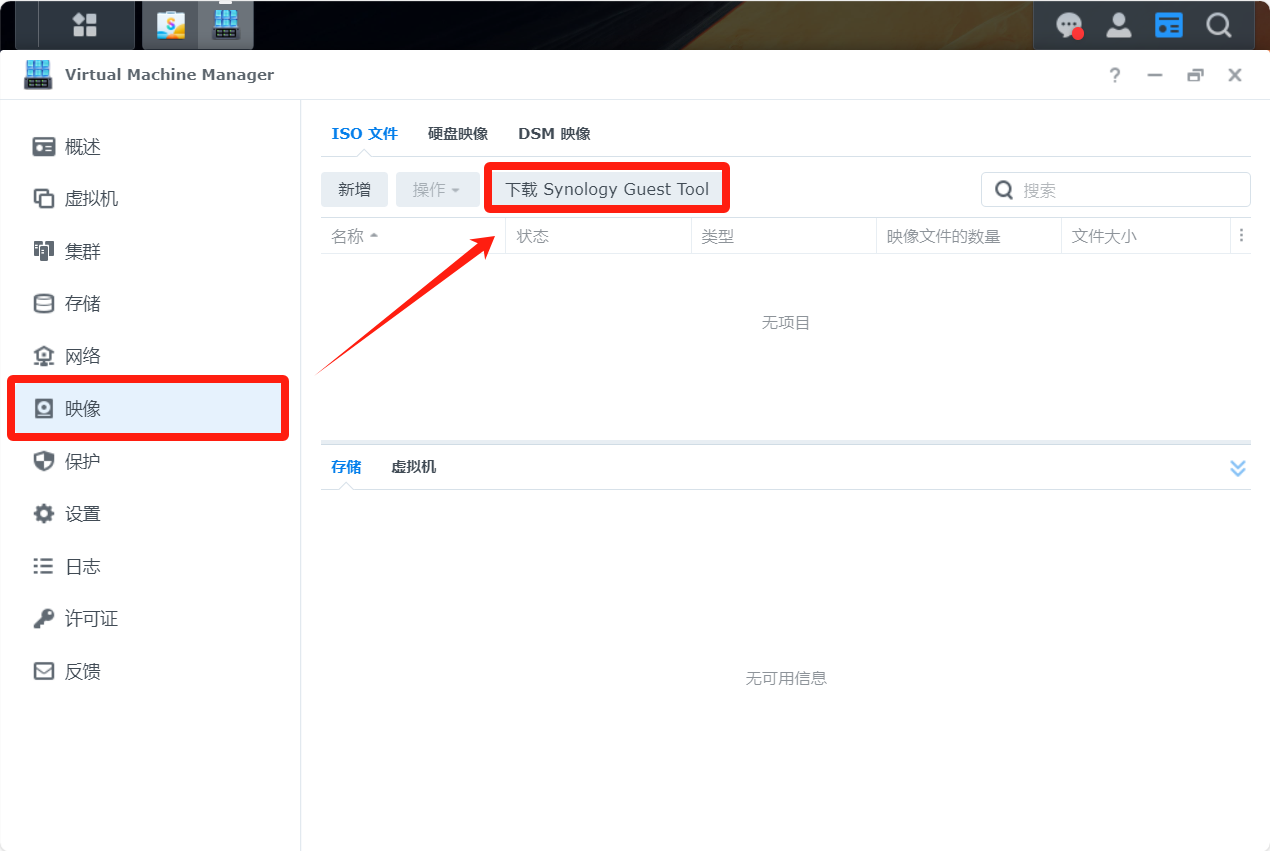Click the 新增 button
The height and width of the screenshot is (851, 1270).
[x=354, y=190]
